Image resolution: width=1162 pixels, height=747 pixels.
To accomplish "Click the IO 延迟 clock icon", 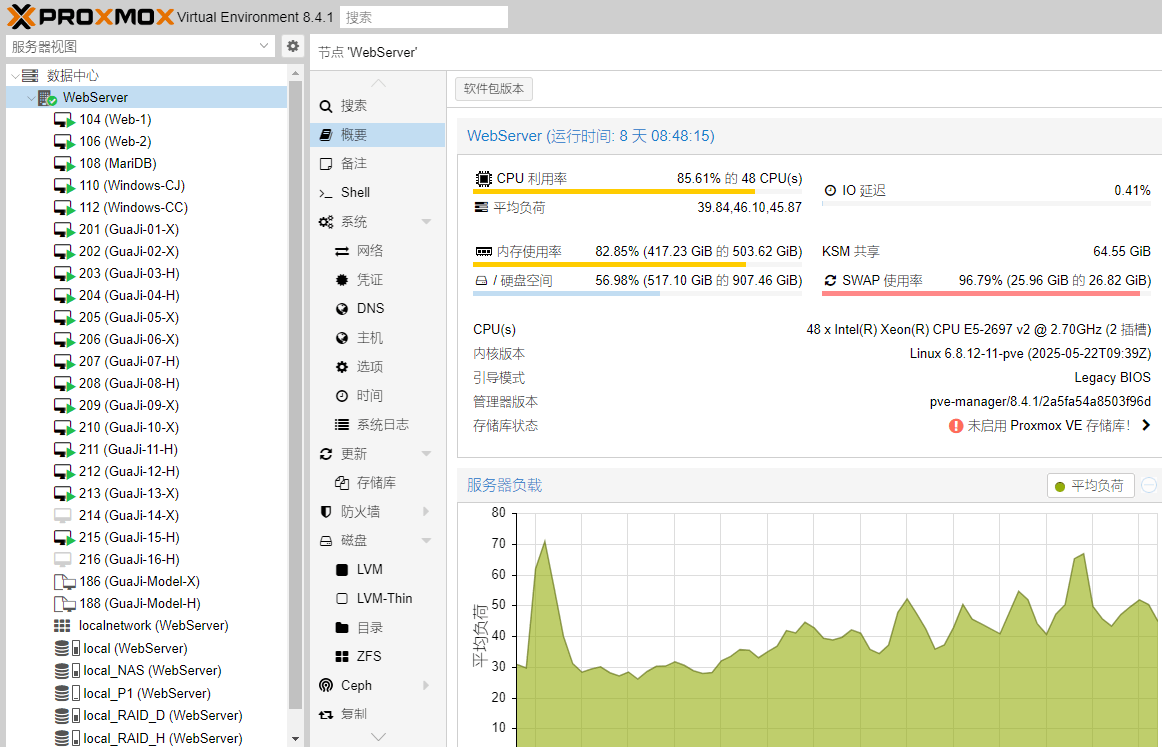I will [x=830, y=190].
